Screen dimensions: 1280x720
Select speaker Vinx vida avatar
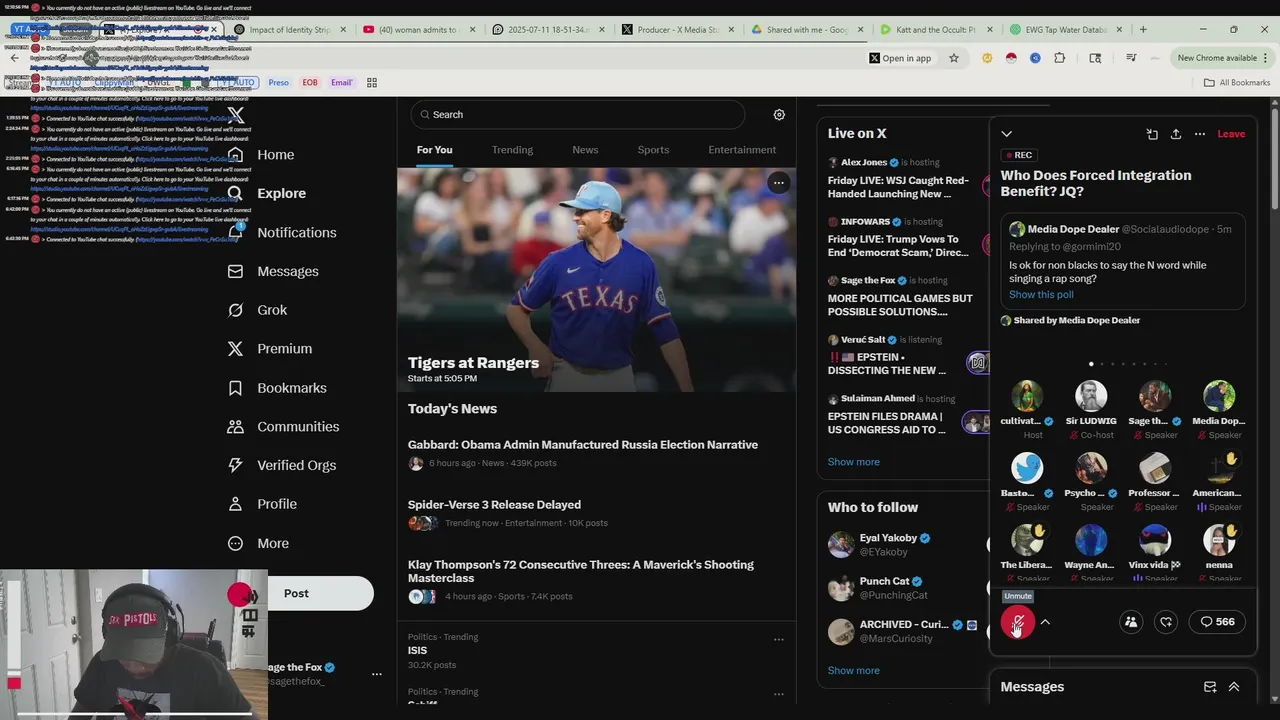1155,540
